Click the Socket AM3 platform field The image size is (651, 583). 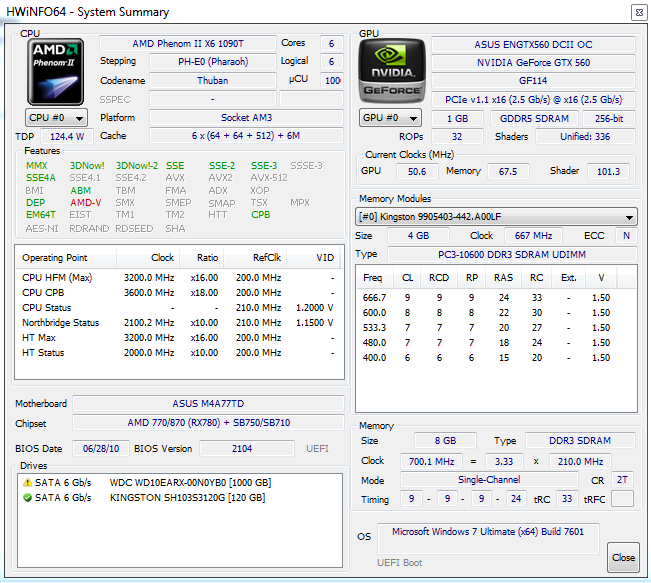coord(247,118)
